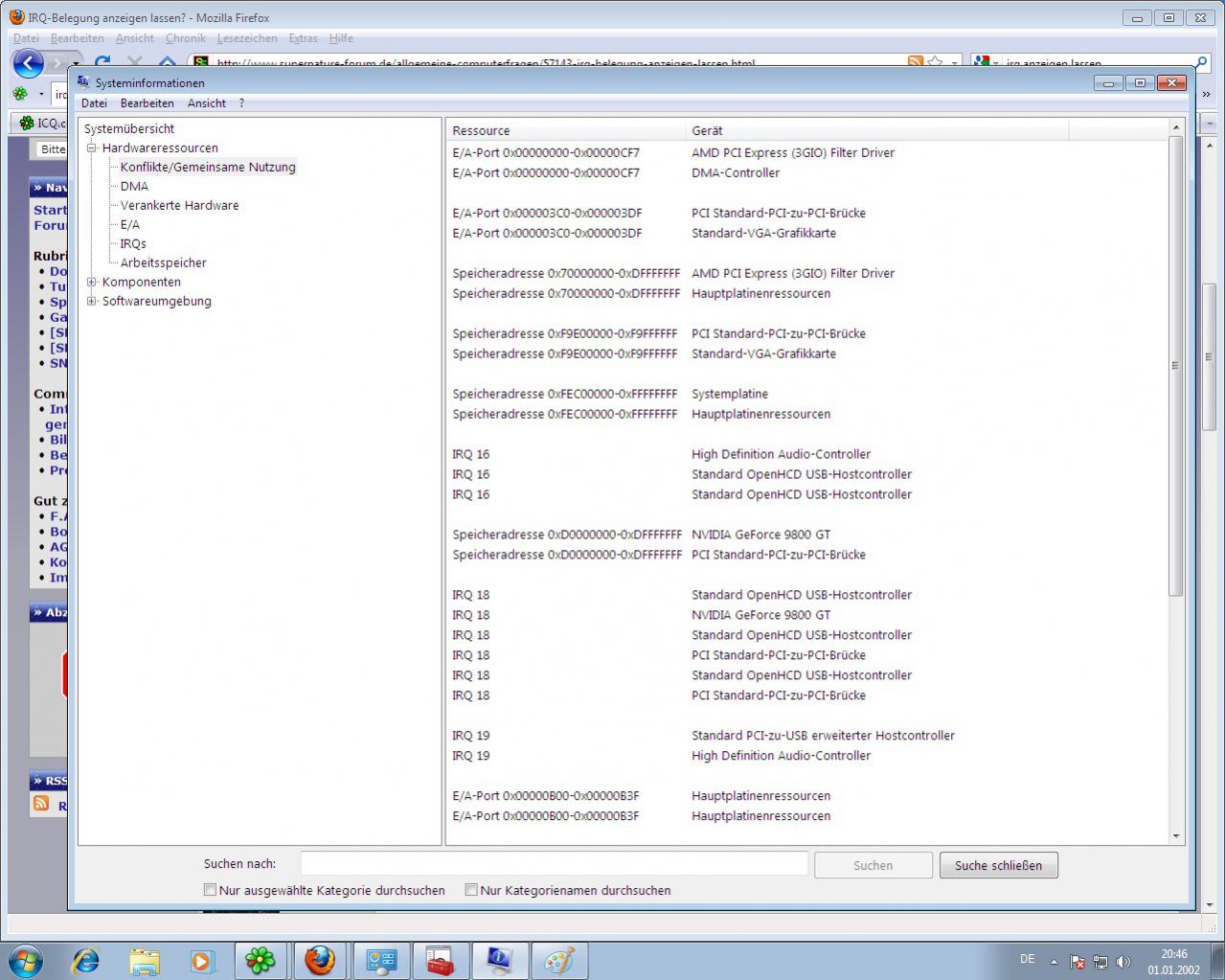Open Firefox Lesezeichen menu
The image size is (1225, 980).
pyautogui.click(x=247, y=38)
